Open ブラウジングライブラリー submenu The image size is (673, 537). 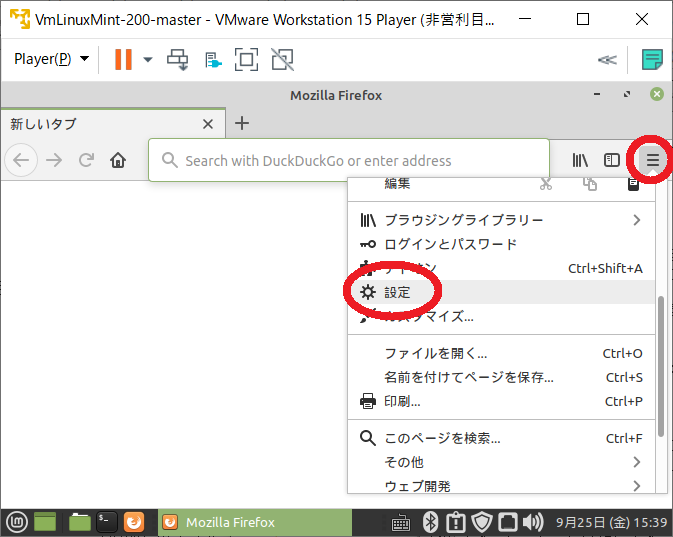click(x=501, y=220)
